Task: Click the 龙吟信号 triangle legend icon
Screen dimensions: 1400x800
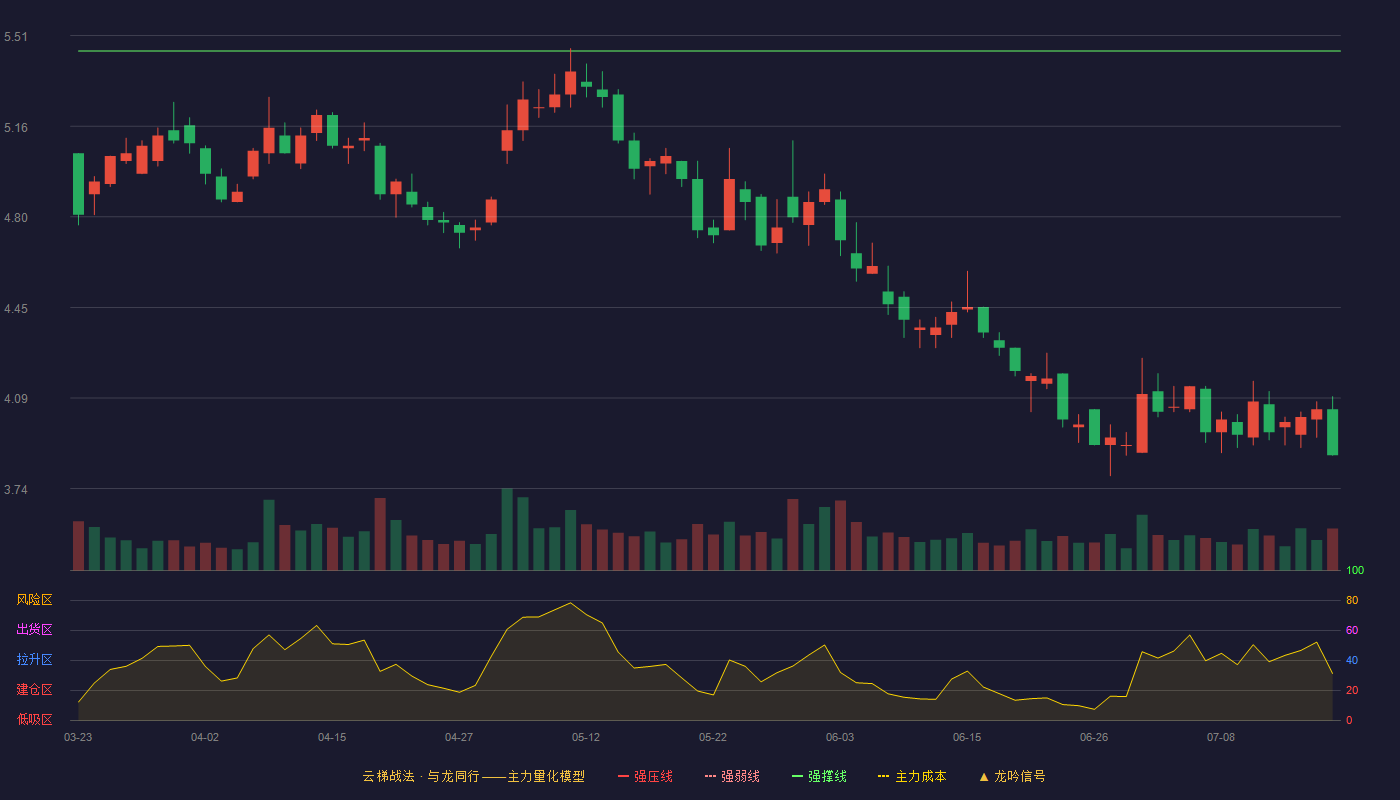Action: pyautogui.click(x=984, y=776)
